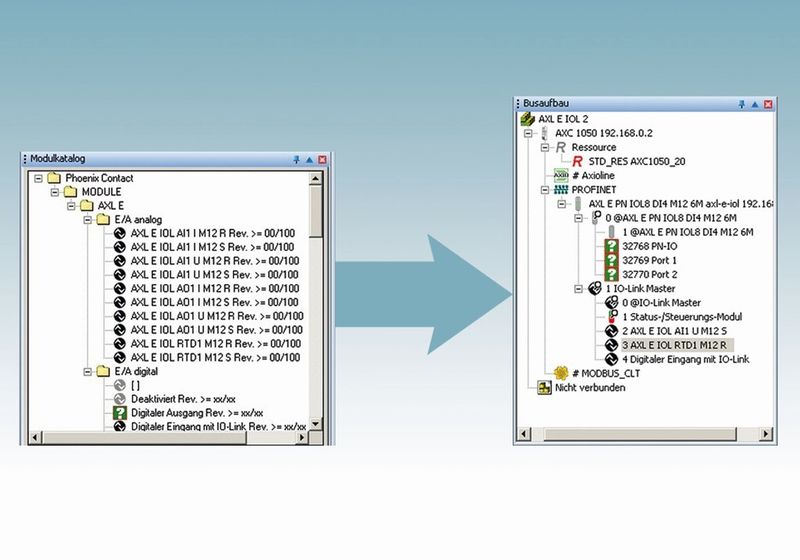This screenshot has height=560, width=800.
Task: Click the AXC 1050 controller icon
Action: tap(544, 133)
